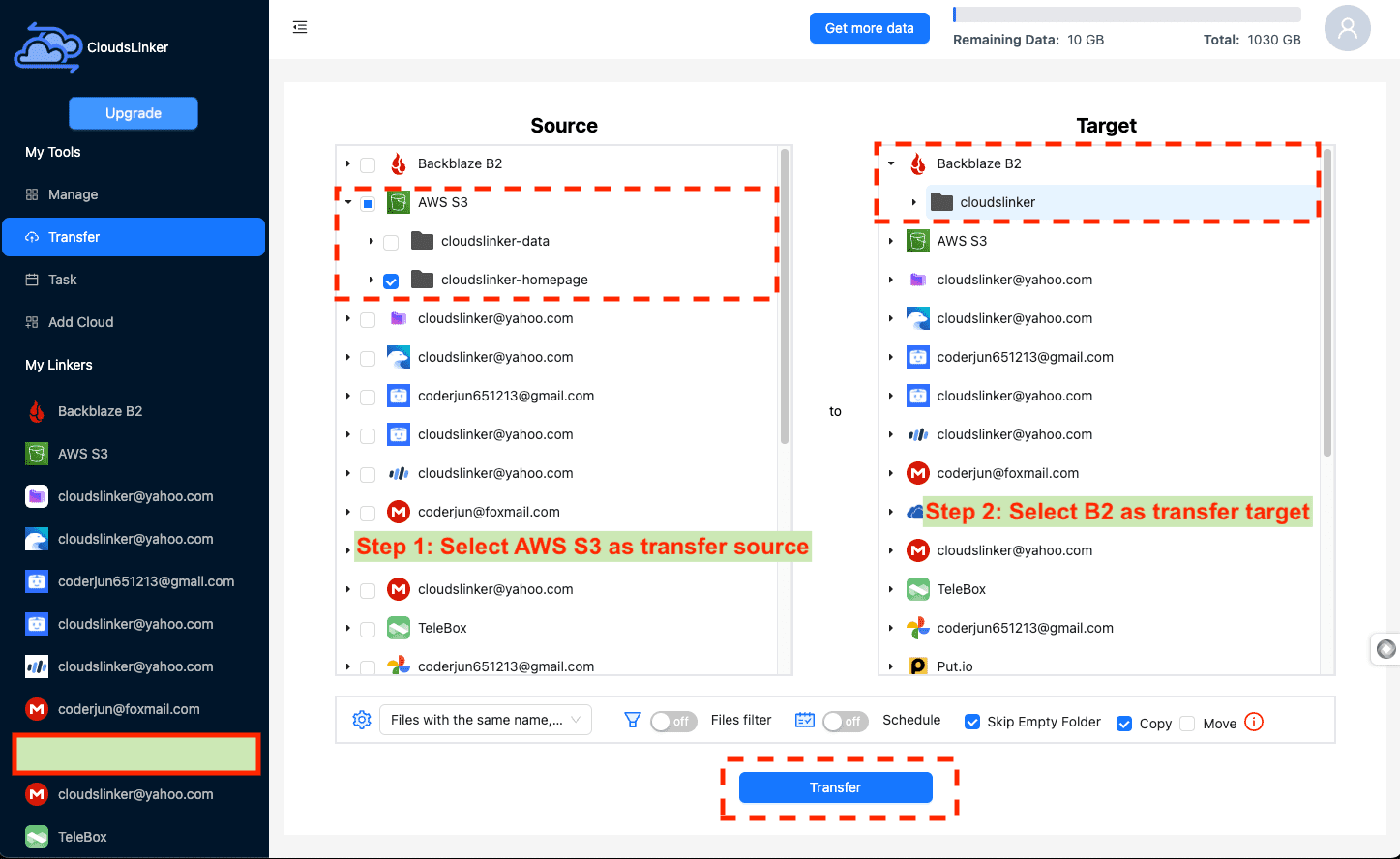Click the Put.io icon in Target list
The image size is (1400, 859).
pyautogui.click(x=918, y=666)
